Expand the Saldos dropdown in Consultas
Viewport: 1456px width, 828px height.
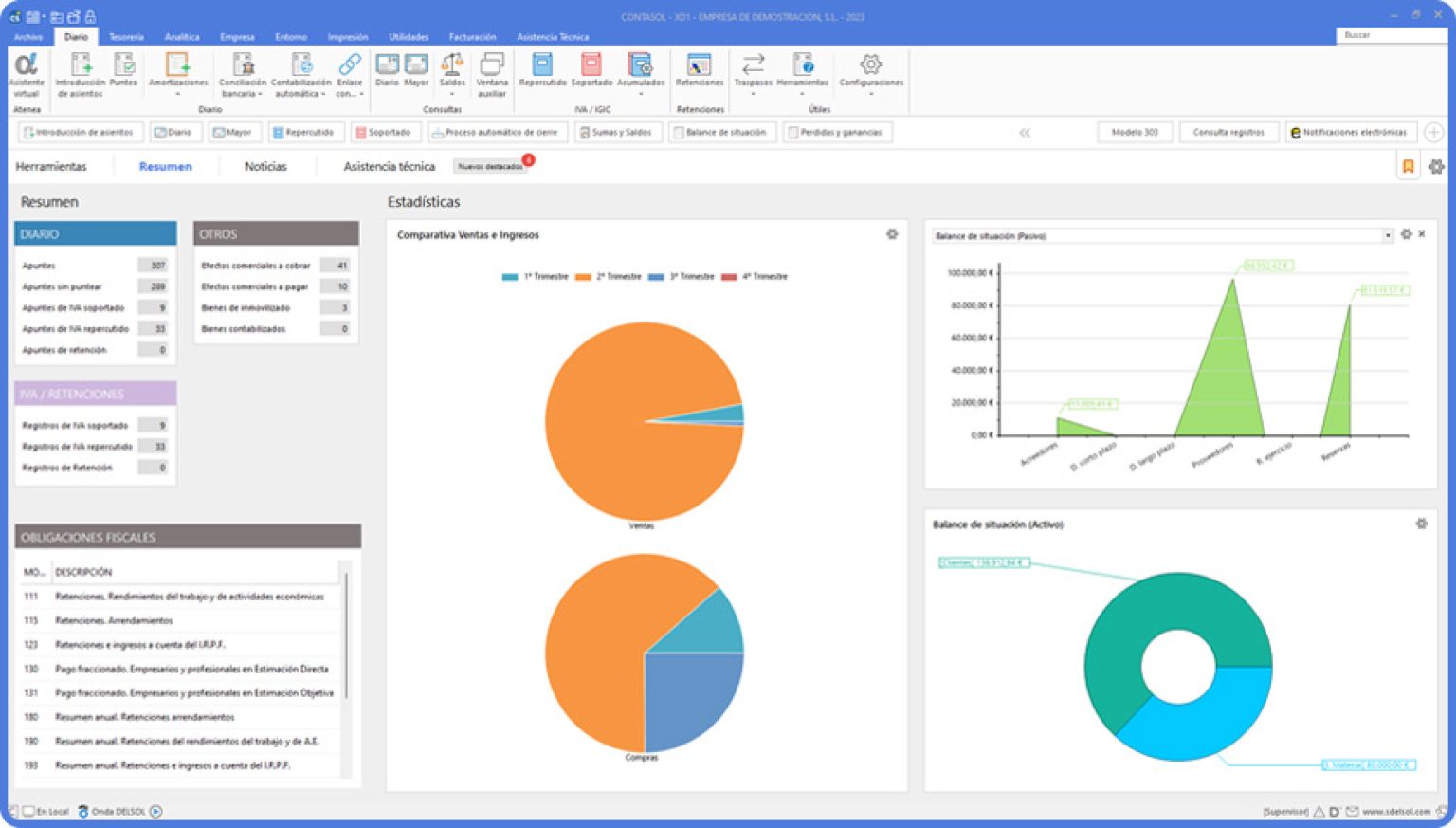pos(452,94)
